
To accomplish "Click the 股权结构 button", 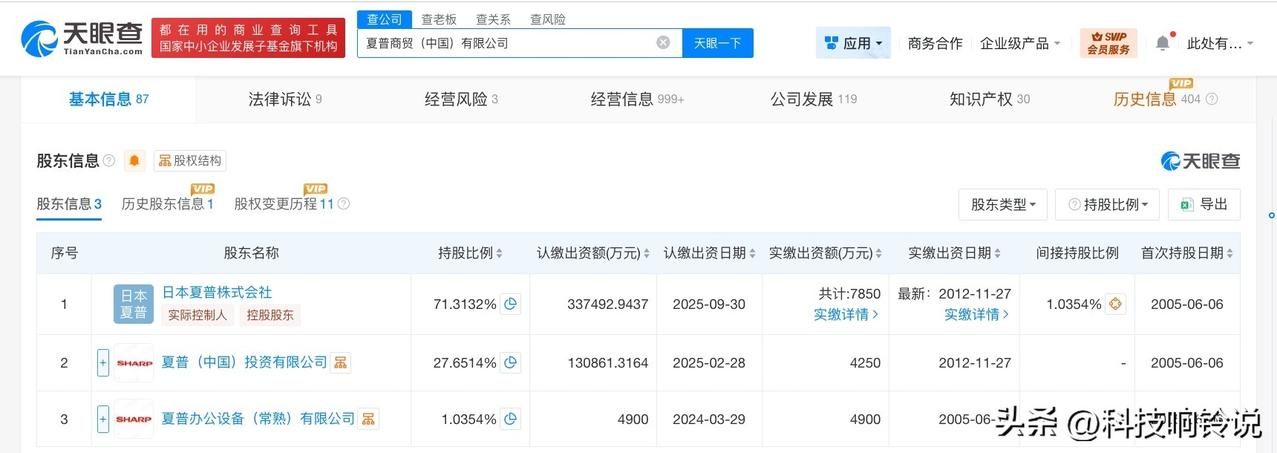I will (x=190, y=161).
